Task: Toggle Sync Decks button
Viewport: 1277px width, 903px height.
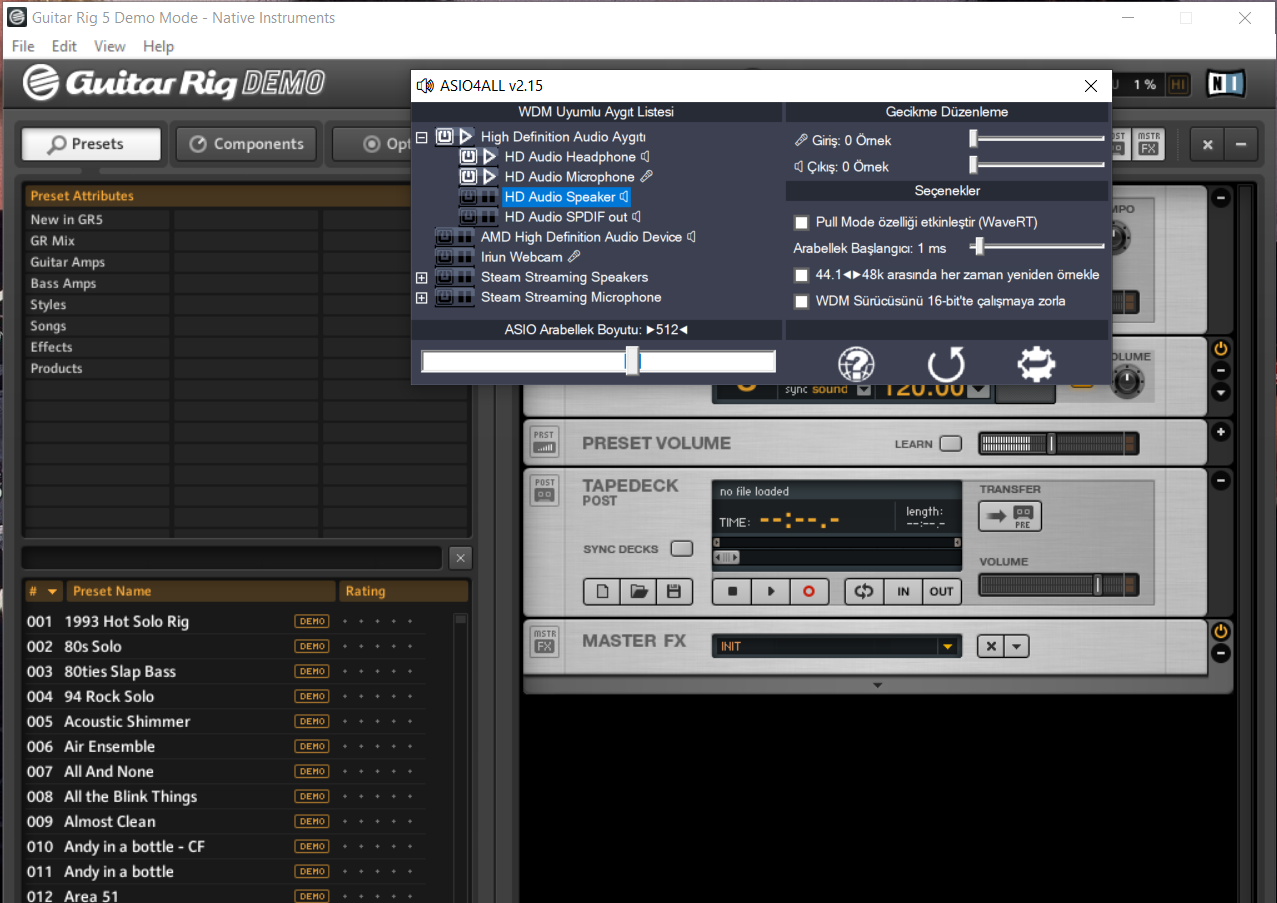Action: tap(681, 549)
